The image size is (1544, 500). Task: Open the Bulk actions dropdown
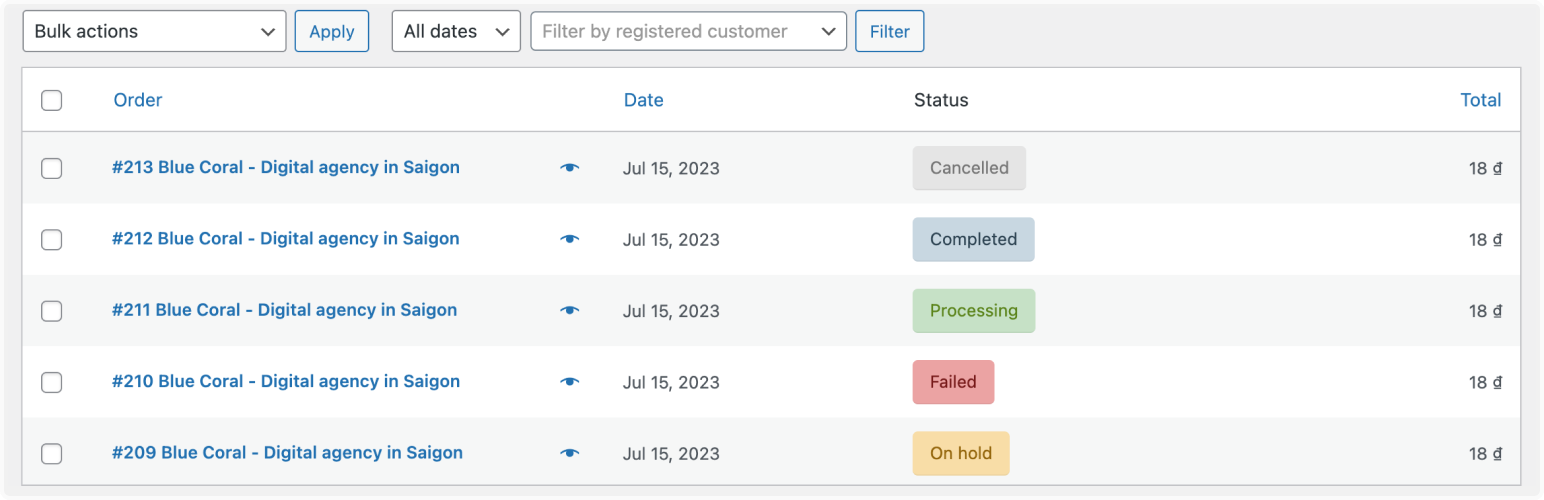click(x=154, y=31)
